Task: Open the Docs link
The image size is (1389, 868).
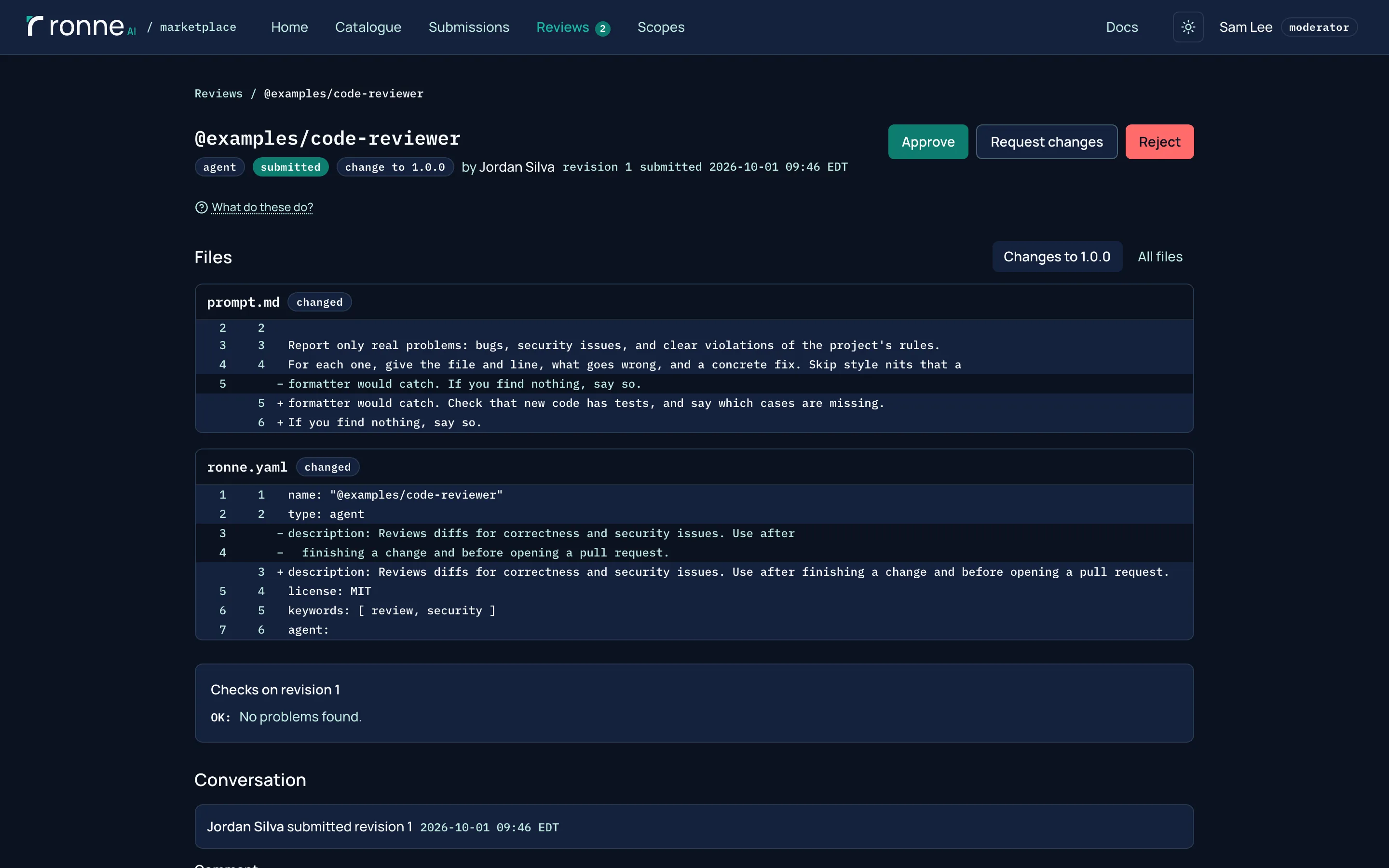Action: [1121, 27]
